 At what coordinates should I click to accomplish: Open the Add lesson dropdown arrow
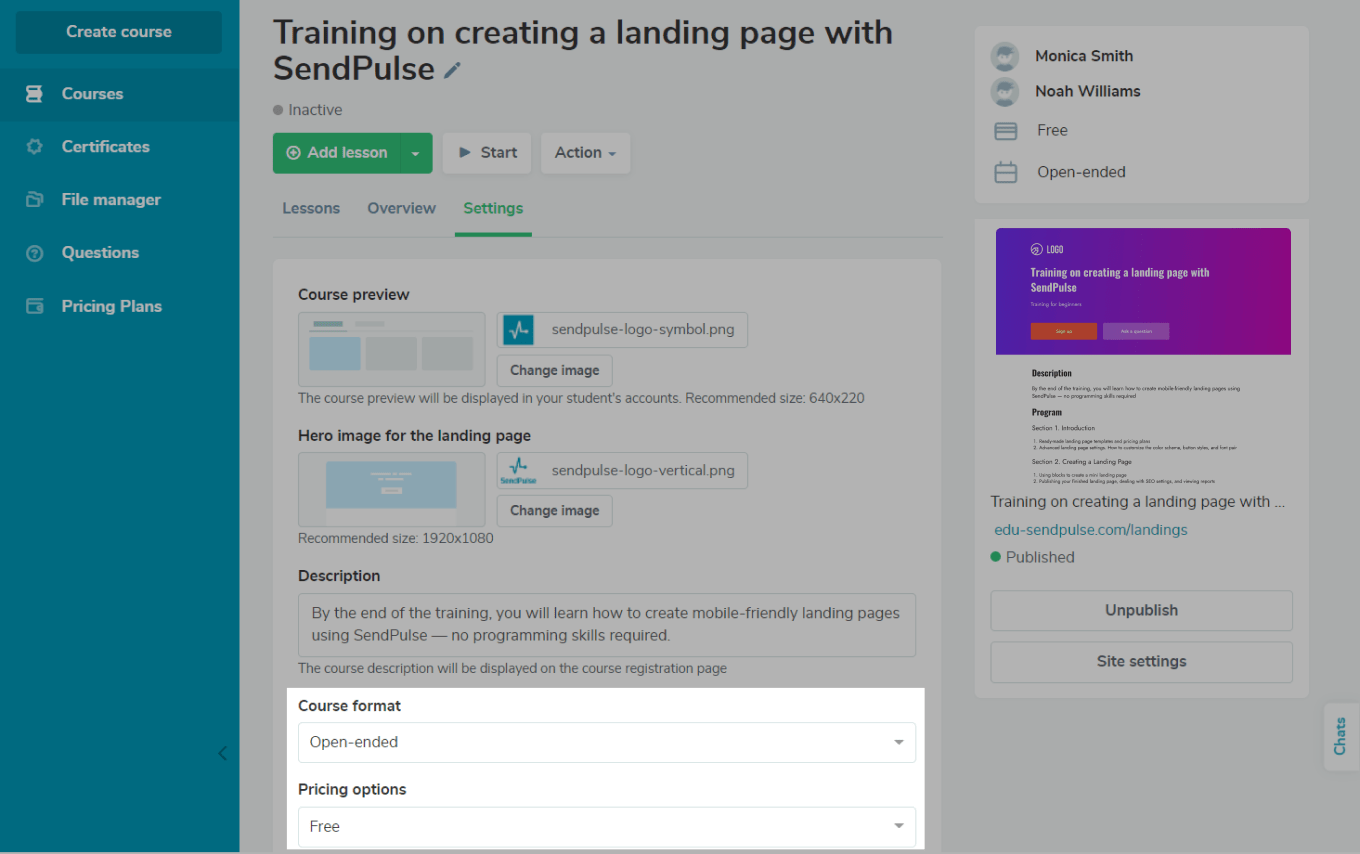coord(415,153)
